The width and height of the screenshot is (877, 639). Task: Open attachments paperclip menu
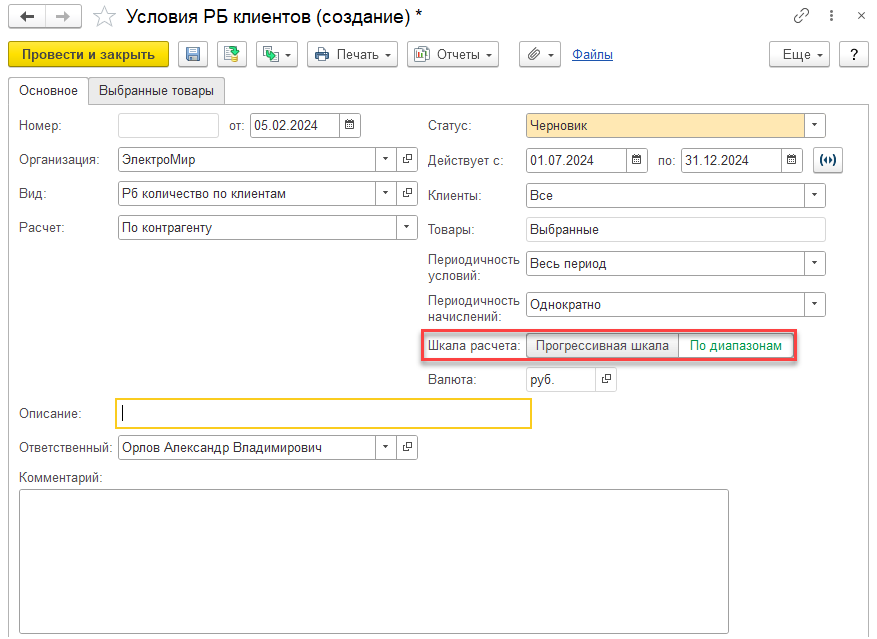click(540, 55)
